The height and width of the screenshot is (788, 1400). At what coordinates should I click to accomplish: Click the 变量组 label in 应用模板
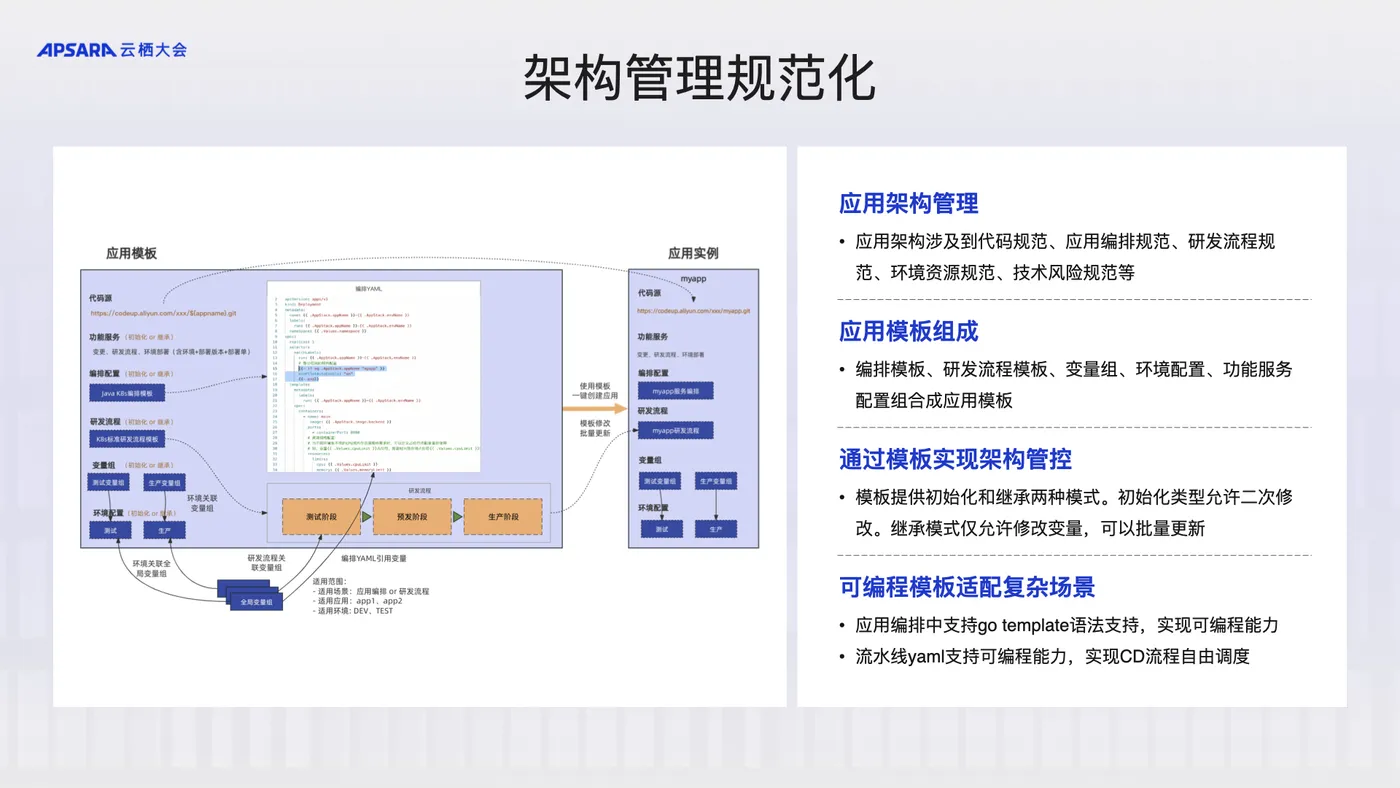tap(103, 465)
